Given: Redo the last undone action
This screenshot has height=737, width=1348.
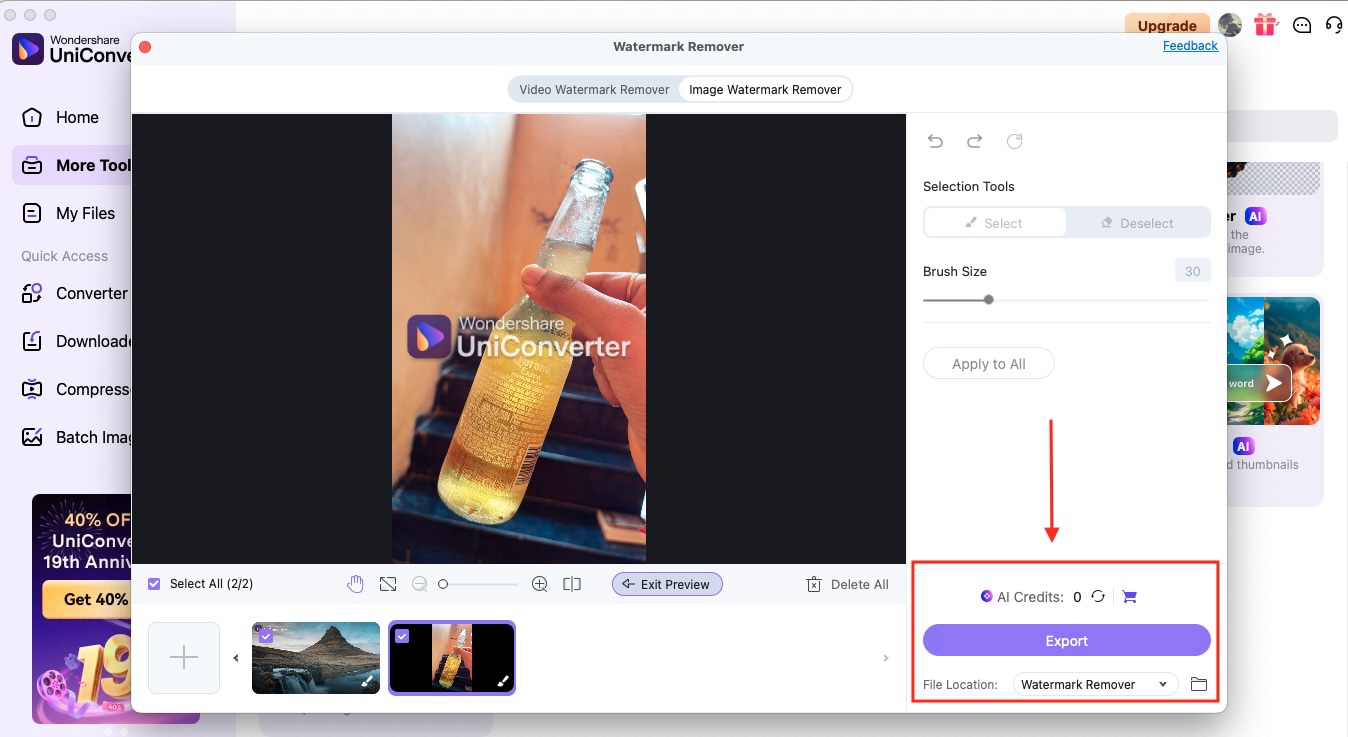Looking at the screenshot, I should point(974,142).
